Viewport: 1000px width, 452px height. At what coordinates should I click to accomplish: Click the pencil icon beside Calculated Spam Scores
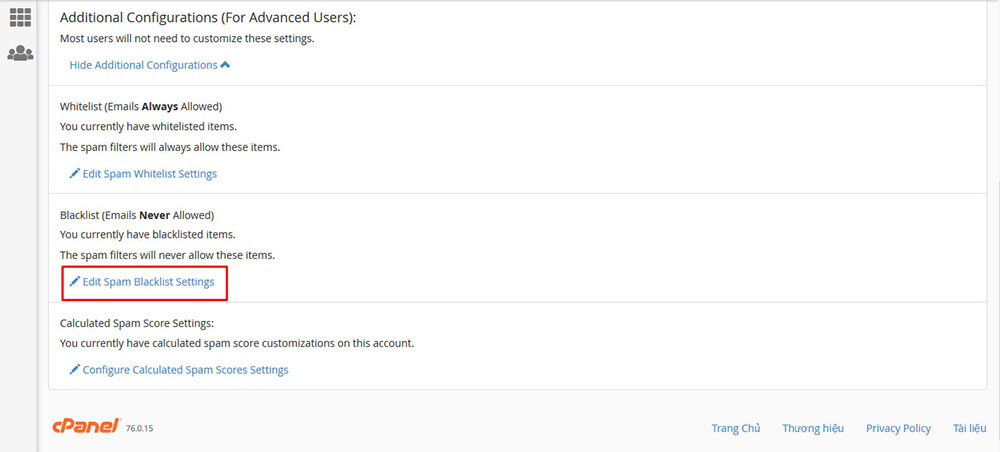75,369
